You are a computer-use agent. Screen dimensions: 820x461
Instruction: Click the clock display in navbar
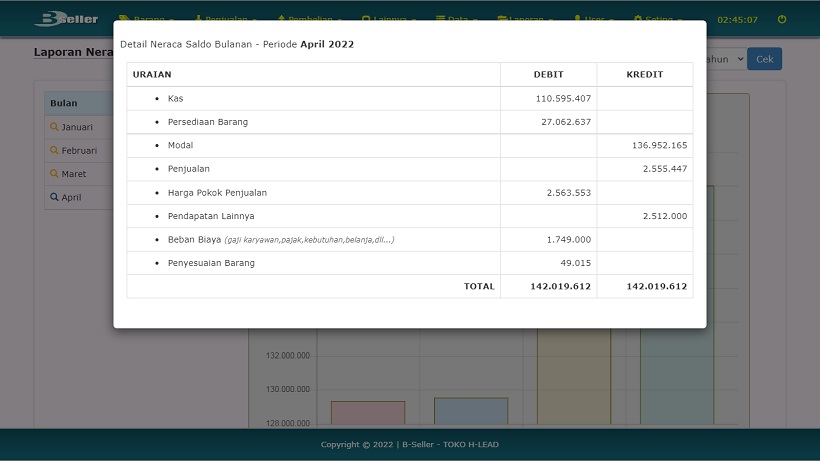click(737, 19)
